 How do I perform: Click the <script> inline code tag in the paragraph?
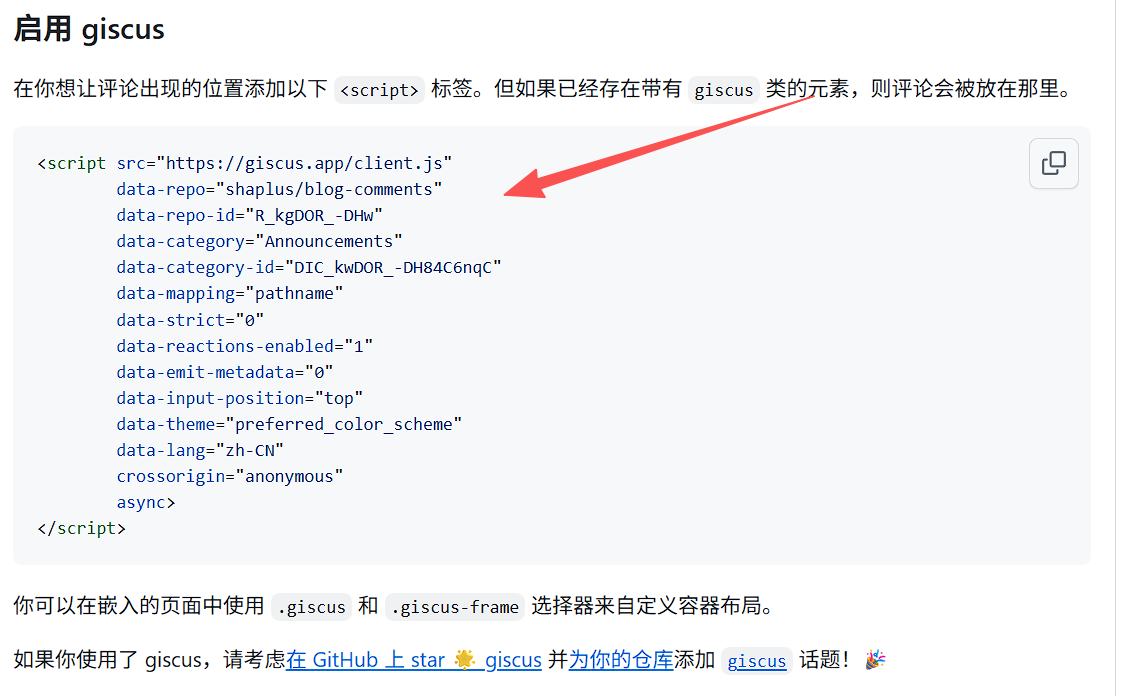click(x=379, y=90)
